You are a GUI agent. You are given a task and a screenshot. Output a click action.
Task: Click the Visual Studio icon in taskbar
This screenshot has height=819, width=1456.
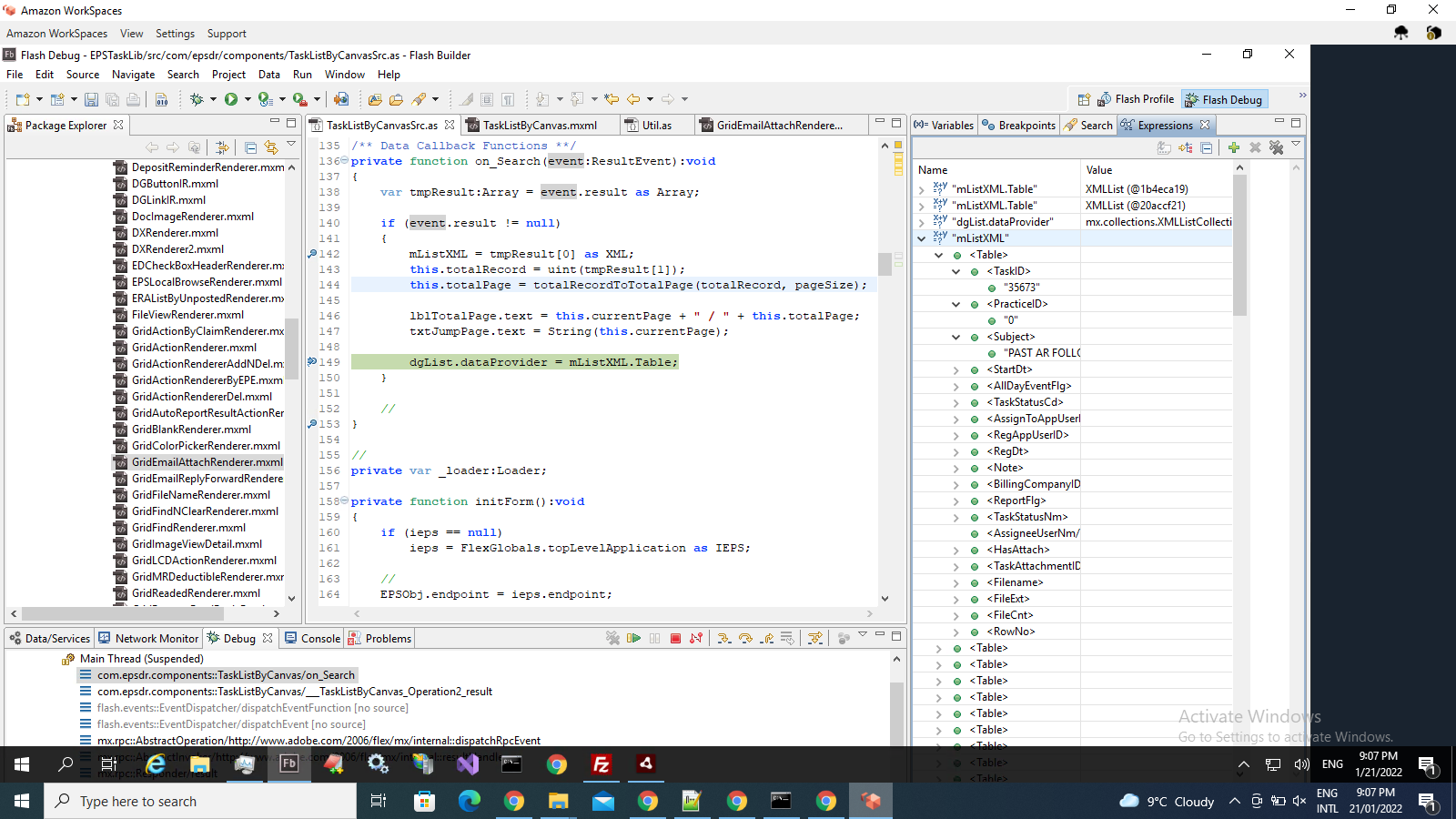pyautogui.click(x=468, y=764)
